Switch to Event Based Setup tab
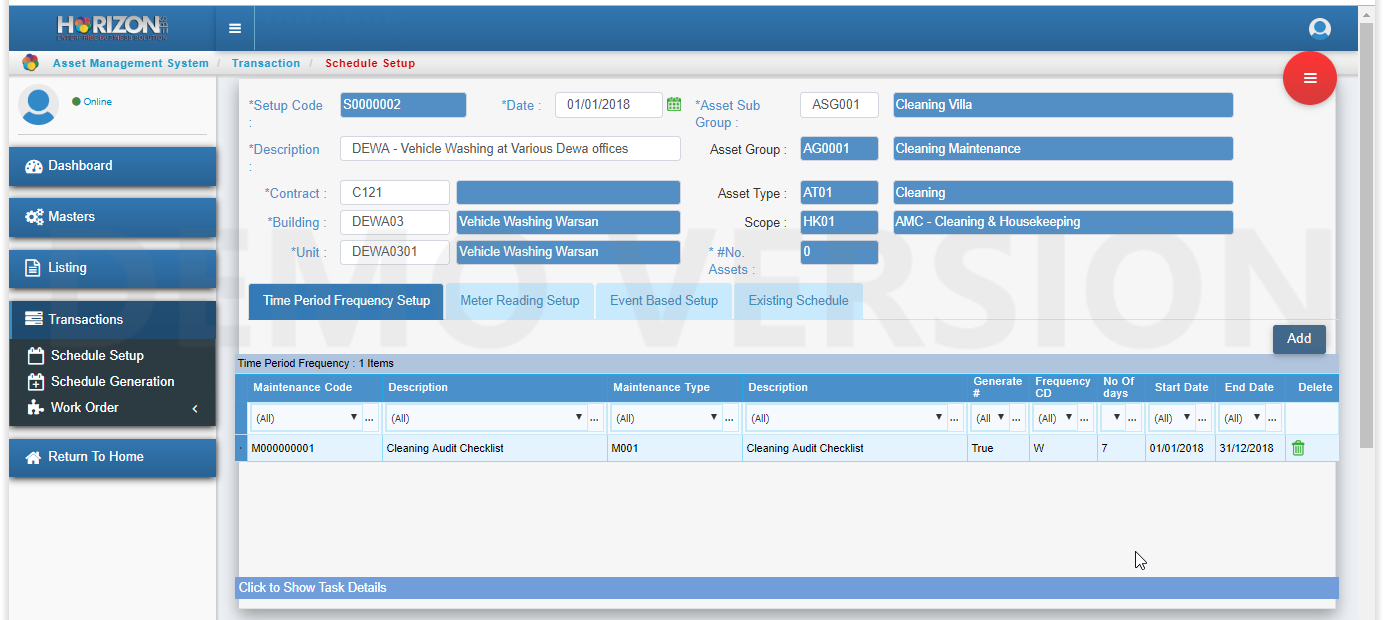The height and width of the screenshot is (620, 1383). [x=664, y=301]
